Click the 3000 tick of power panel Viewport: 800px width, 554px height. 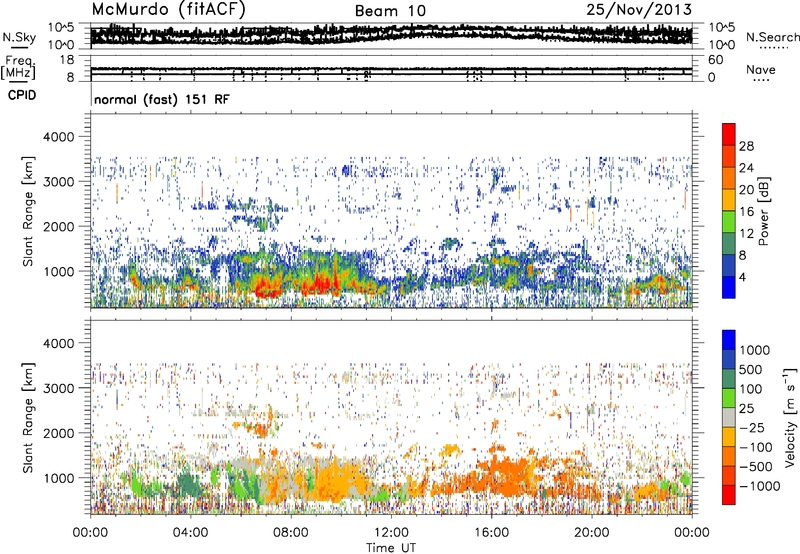click(59, 182)
